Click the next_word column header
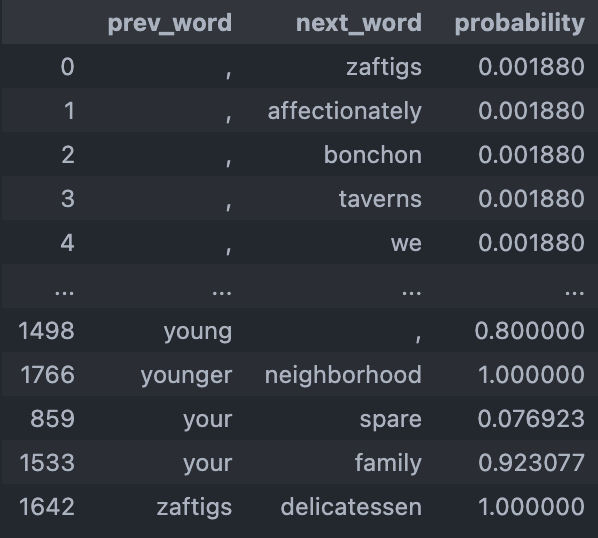 (359, 23)
